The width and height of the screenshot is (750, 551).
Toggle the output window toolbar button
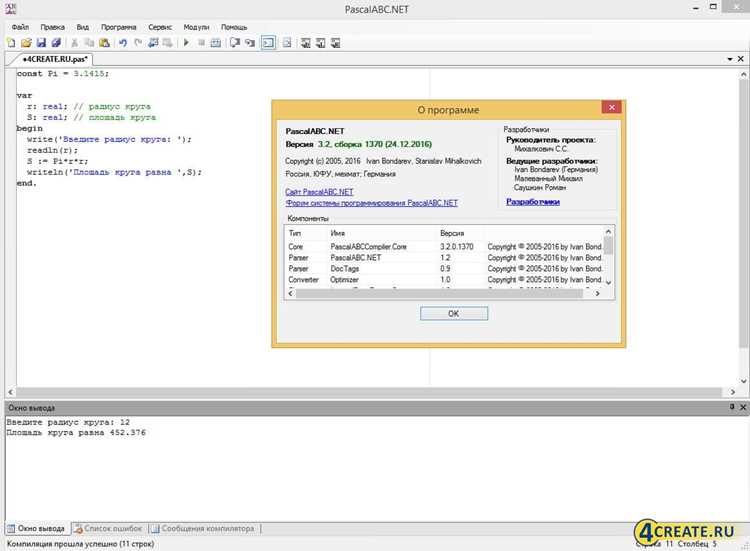268,43
